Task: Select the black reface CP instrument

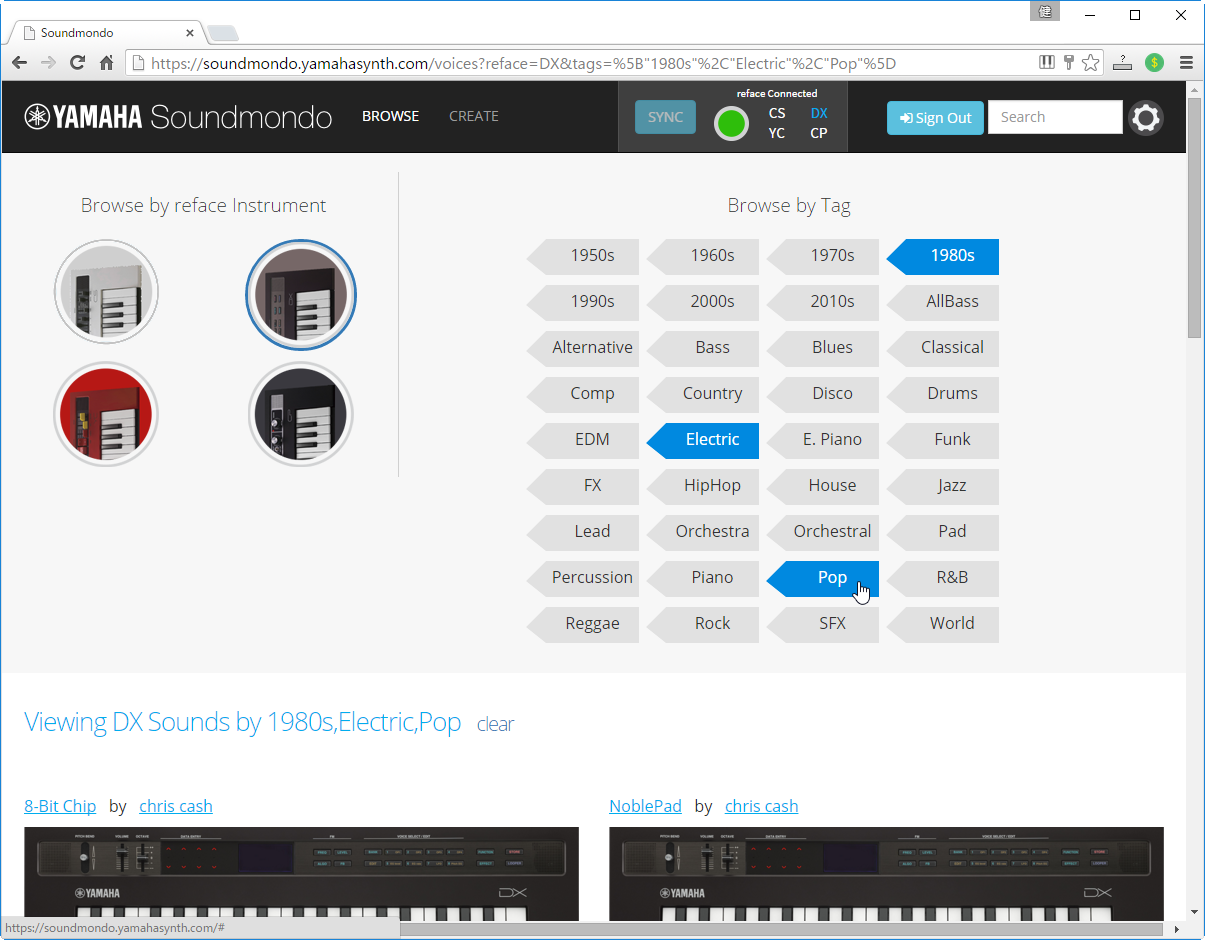Action: pos(301,414)
